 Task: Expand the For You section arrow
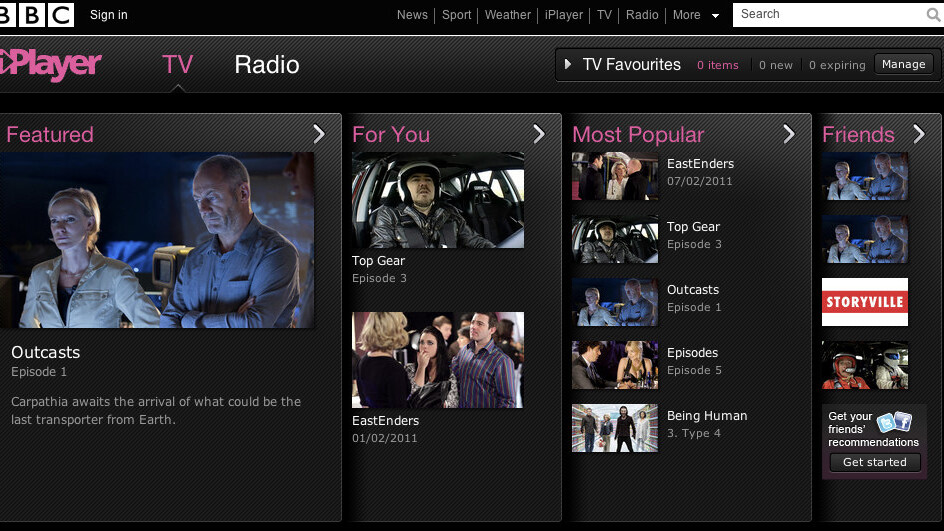pos(539,134)
